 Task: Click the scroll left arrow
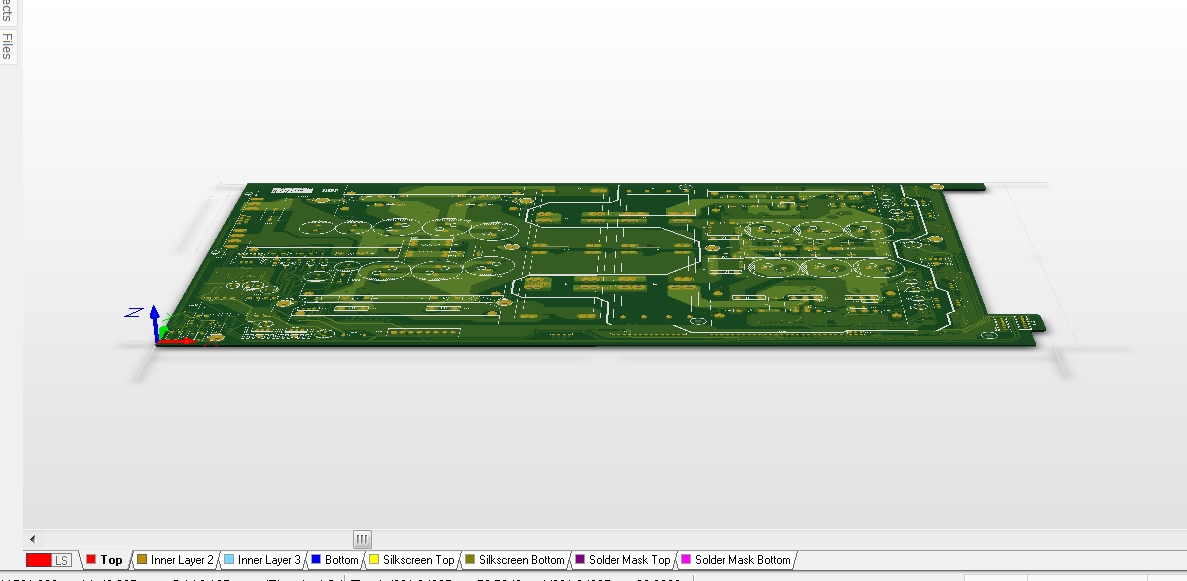point(32,540)
